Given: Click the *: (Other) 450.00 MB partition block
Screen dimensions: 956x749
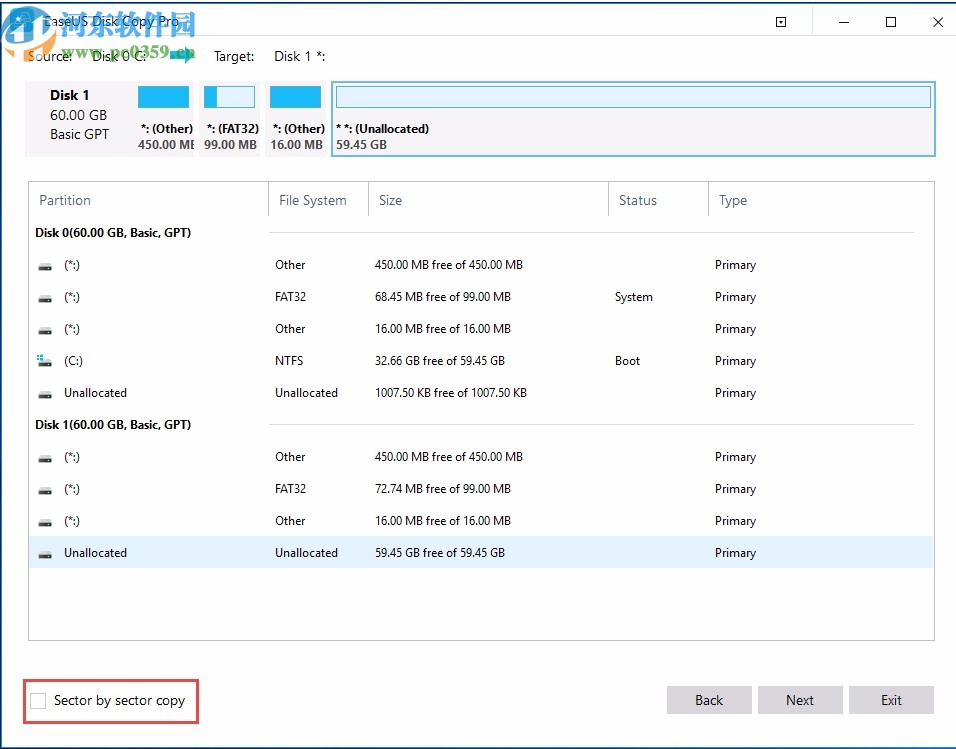Looking at the screenshot, I should click(163, 96).
